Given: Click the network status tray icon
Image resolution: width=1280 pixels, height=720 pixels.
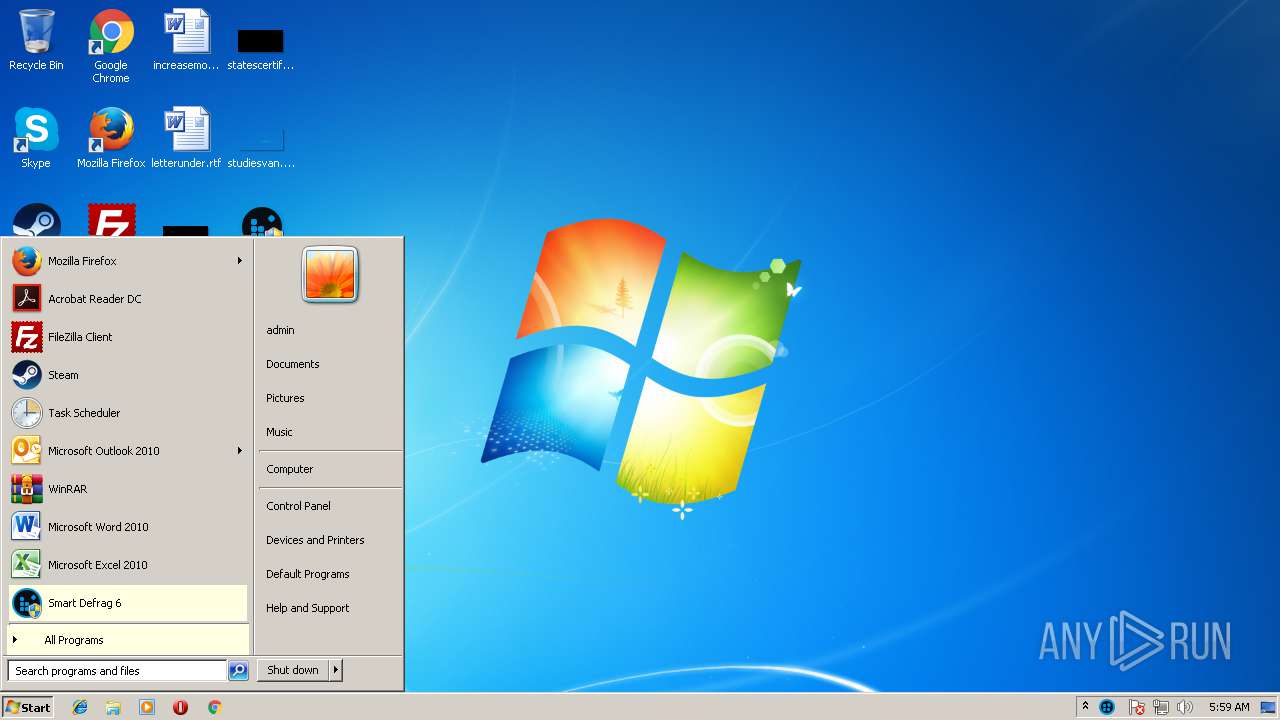Looking at the screenshot, I should pyautogui.click(x=1161, y=707).
